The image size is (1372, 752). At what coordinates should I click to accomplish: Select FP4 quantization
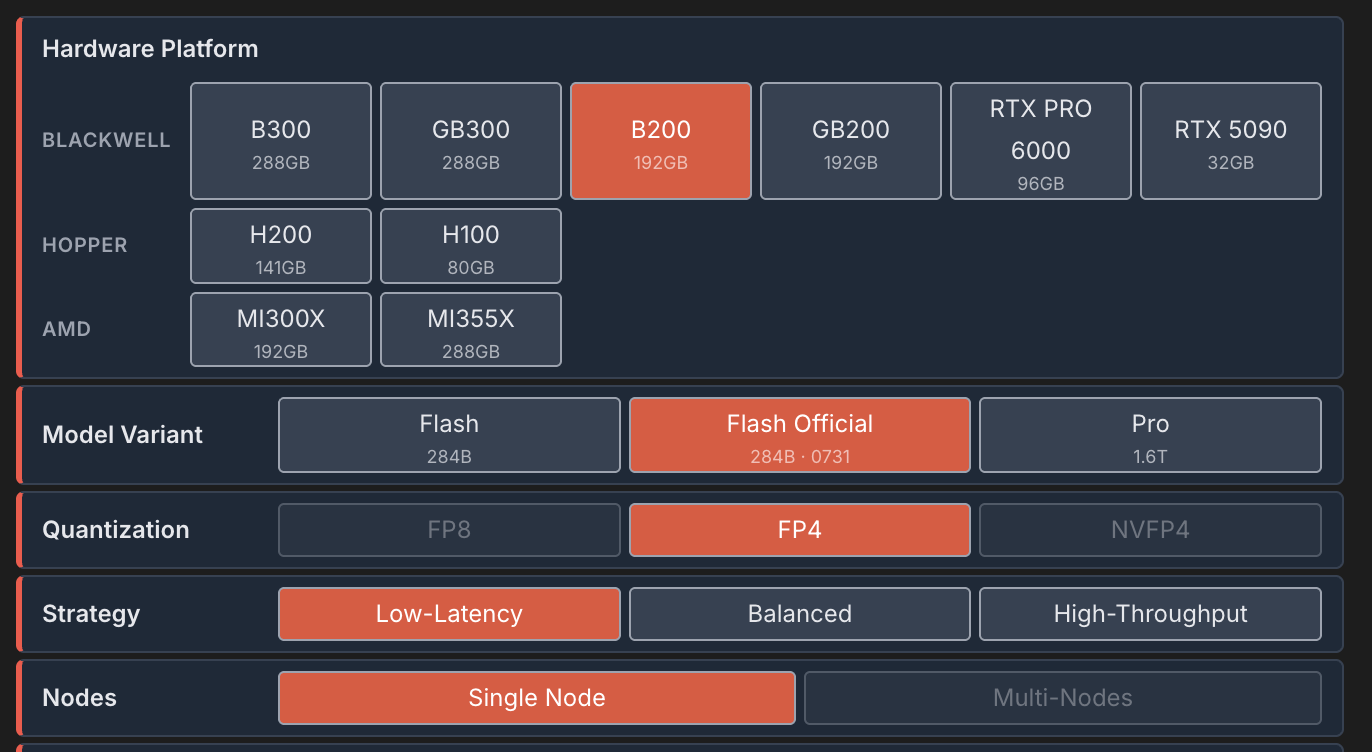800,530
